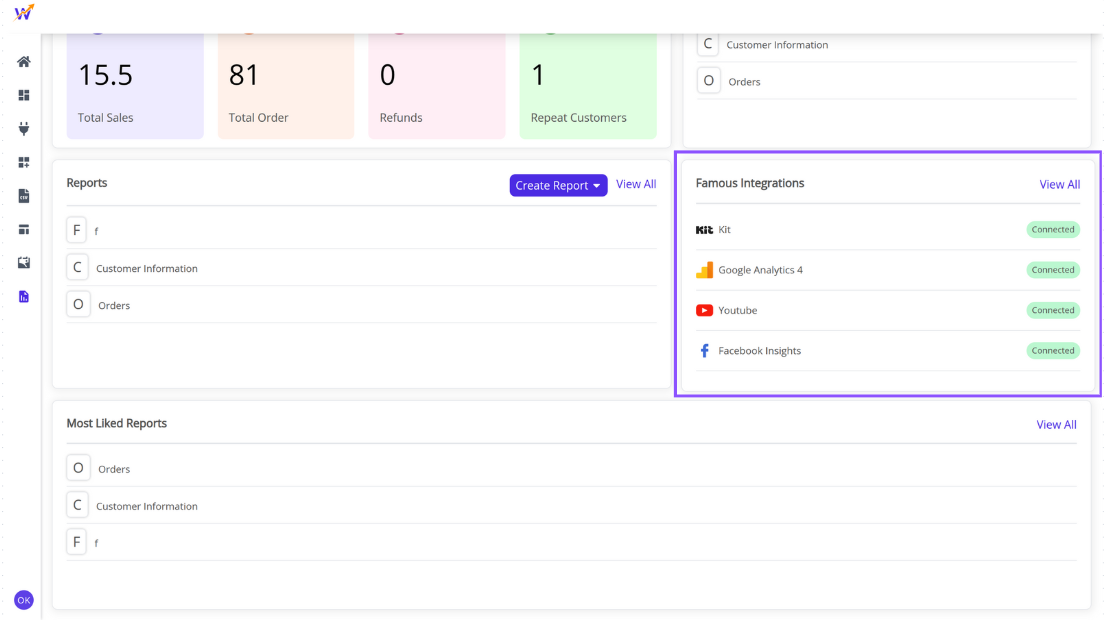Viewport: 1106px width, 620px height.
Task: Open integrations plug icon in sidebar
Action: point(24,129)
